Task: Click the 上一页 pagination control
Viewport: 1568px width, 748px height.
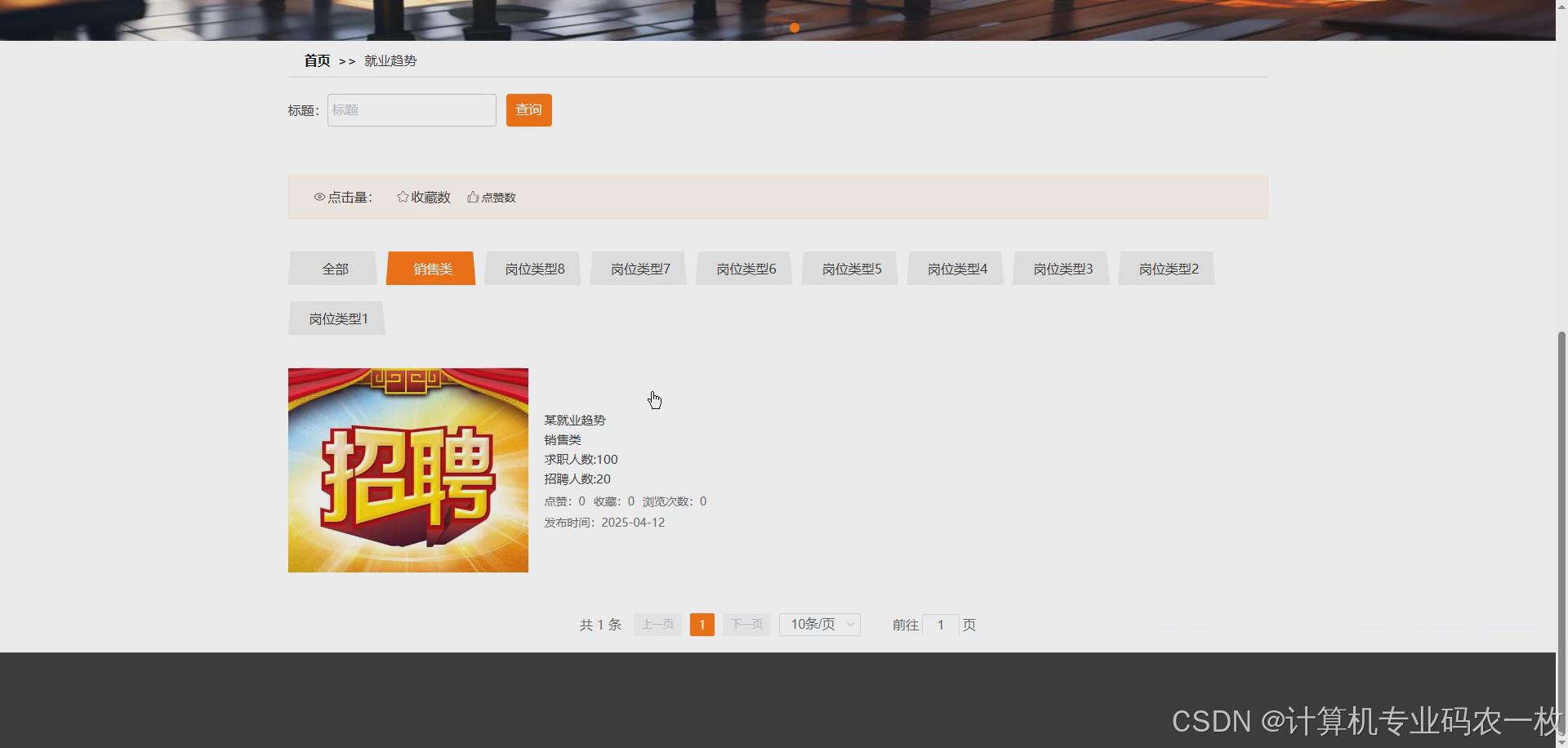Action: coord(657,624)
